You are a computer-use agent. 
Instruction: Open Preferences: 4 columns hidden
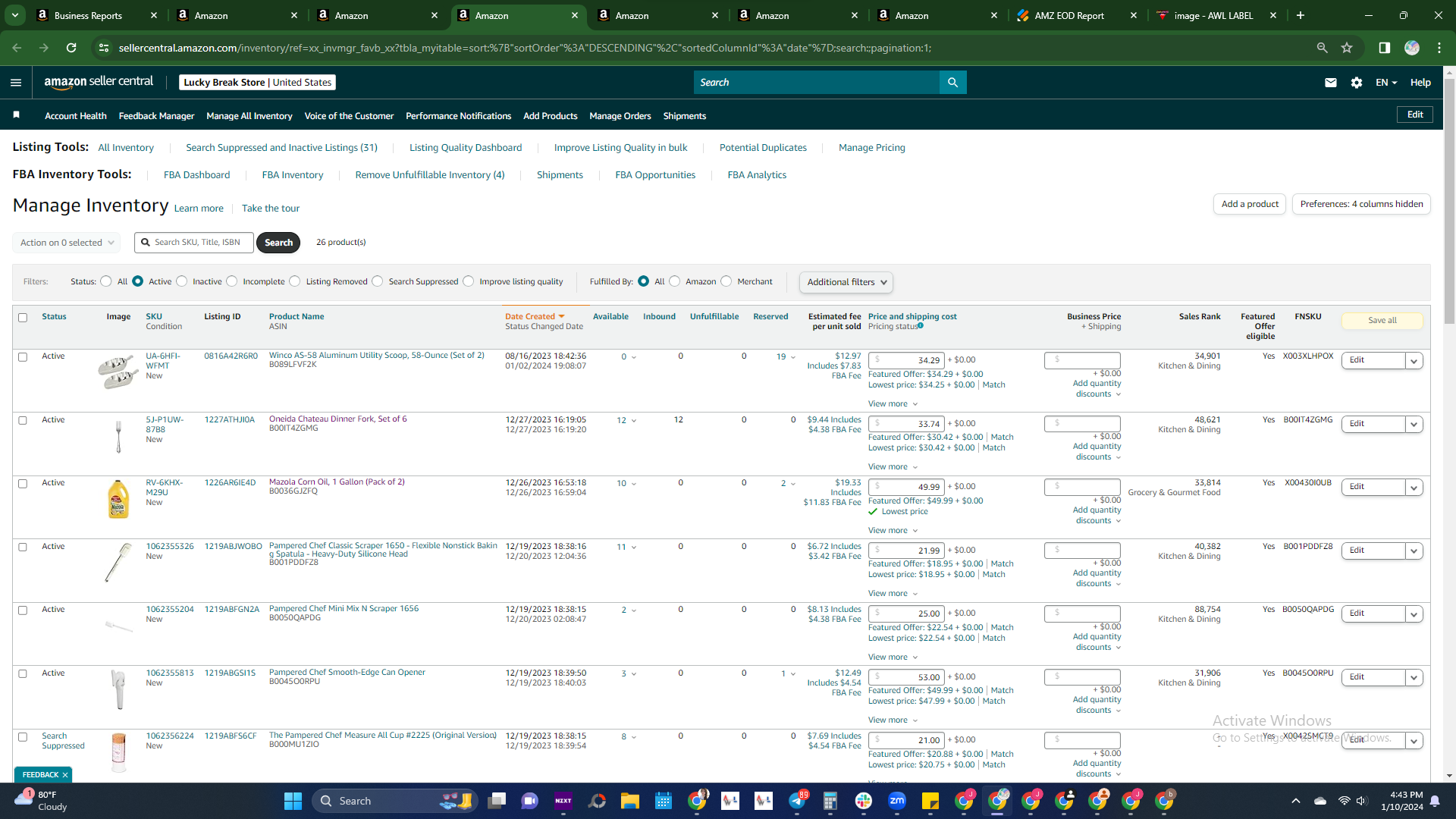(x=1361, y=204)
